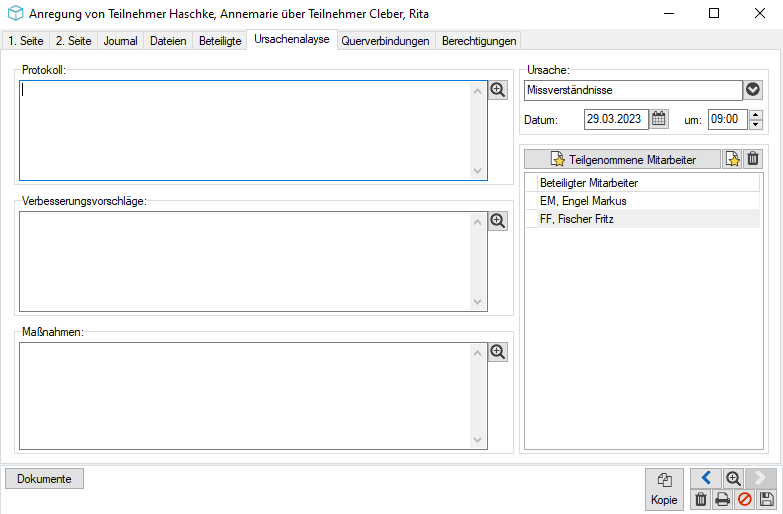Screen dimensions: 783x514
Task: Click into the Maßnahmen text area
Action: click(245, 396)
